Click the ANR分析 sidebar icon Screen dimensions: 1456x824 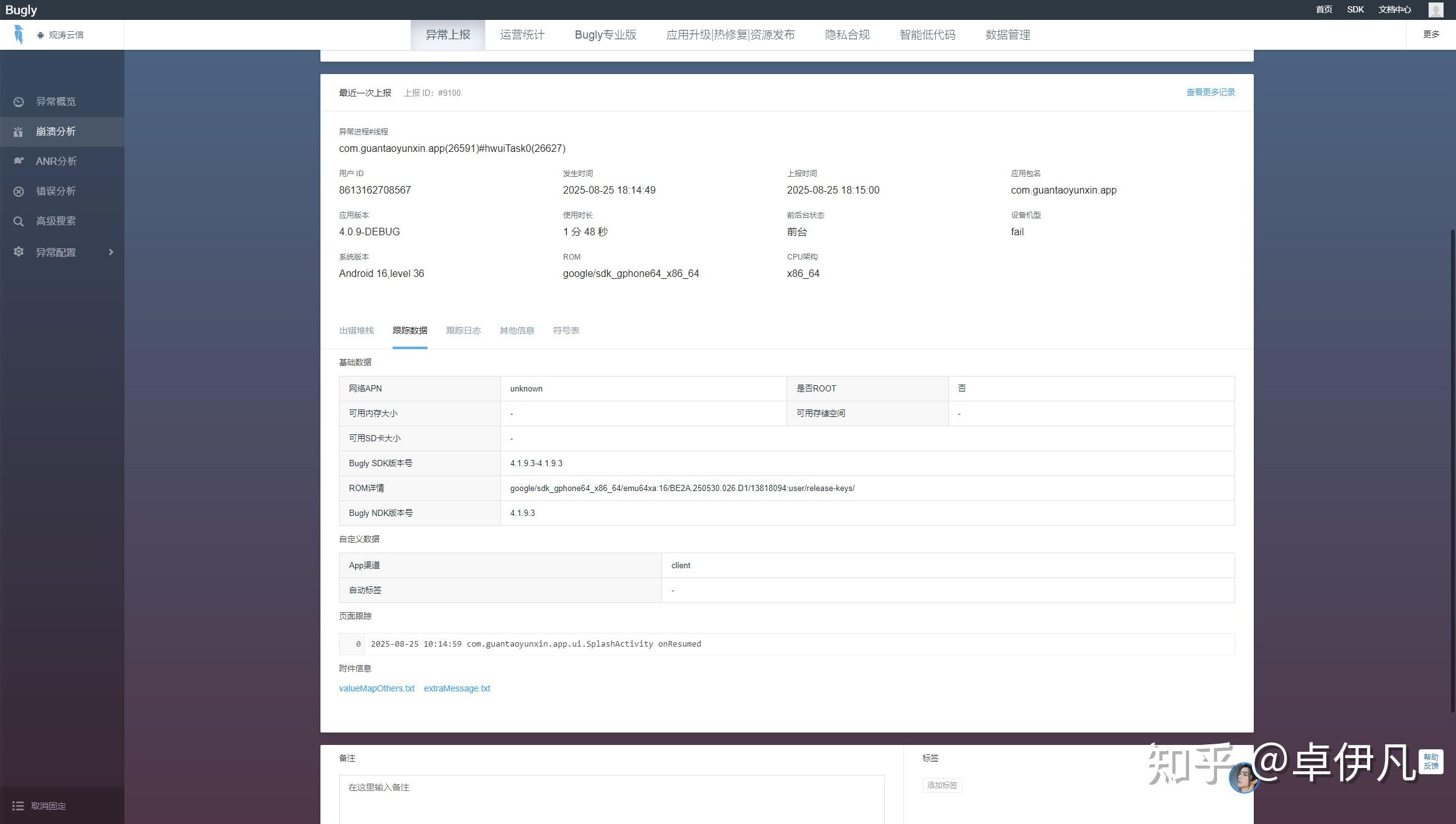pyautogui.click(x=19, y=161)
